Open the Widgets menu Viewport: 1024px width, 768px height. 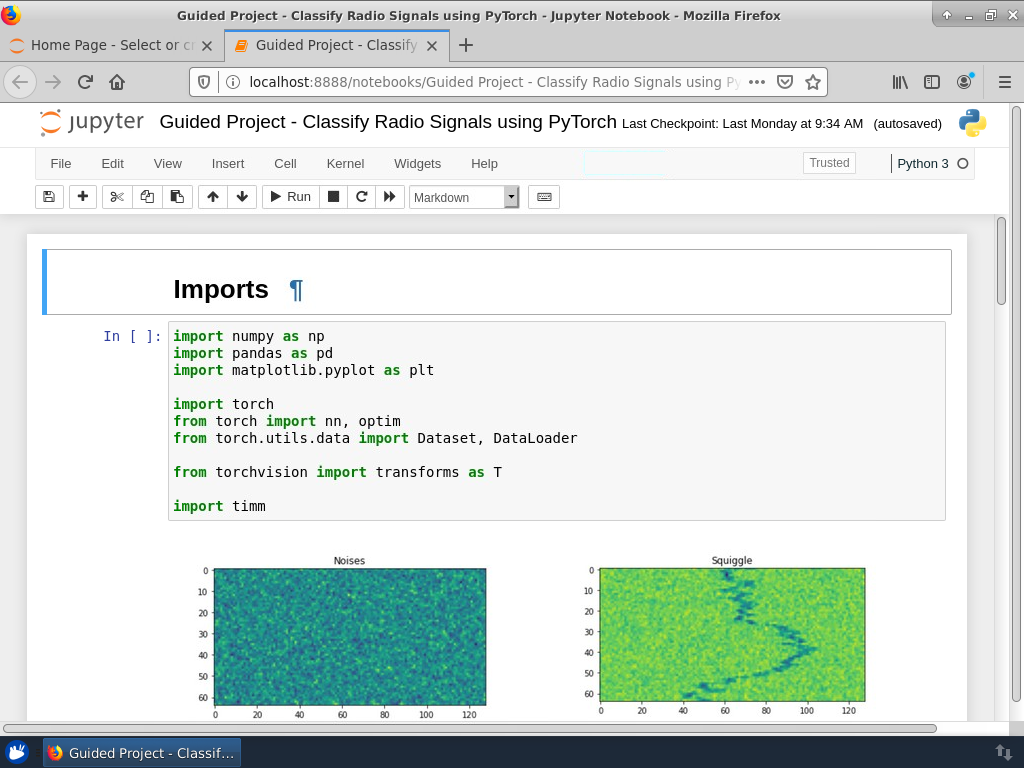[x=417, y=163]
